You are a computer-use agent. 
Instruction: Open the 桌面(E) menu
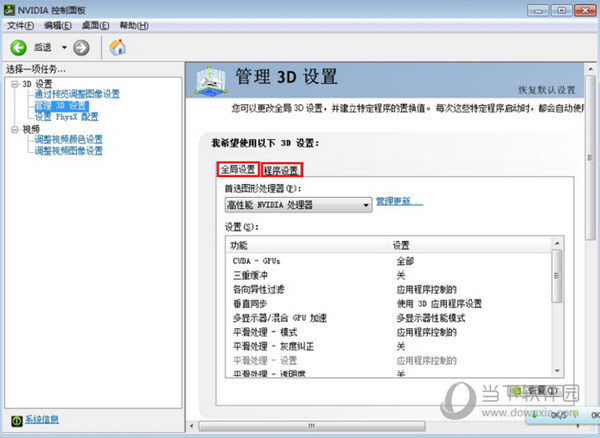[x=95, y=26]
